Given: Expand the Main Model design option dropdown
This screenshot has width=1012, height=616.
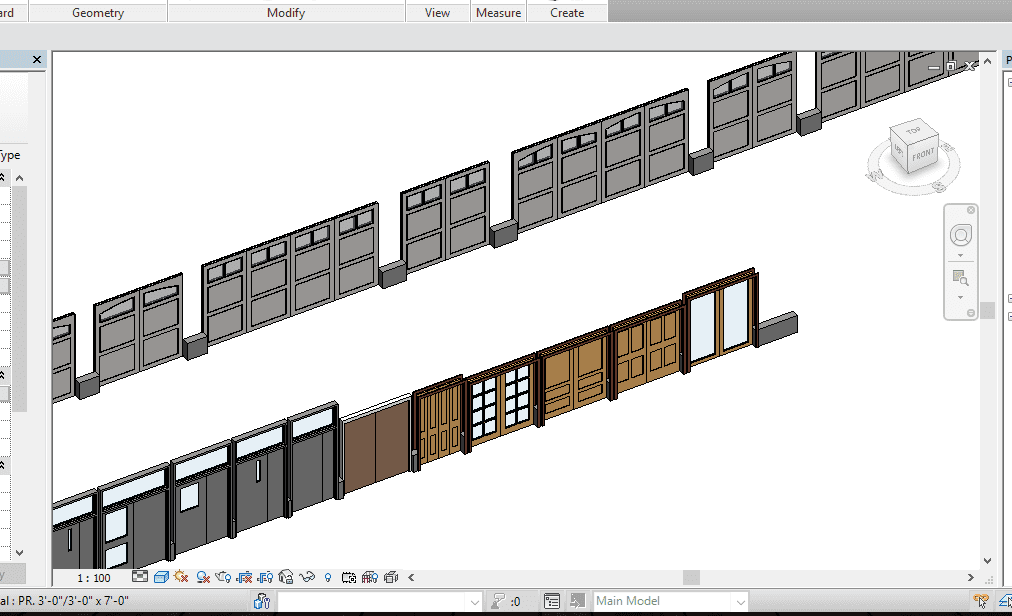Looking at the screenshot, I should (x=739, y=601).
